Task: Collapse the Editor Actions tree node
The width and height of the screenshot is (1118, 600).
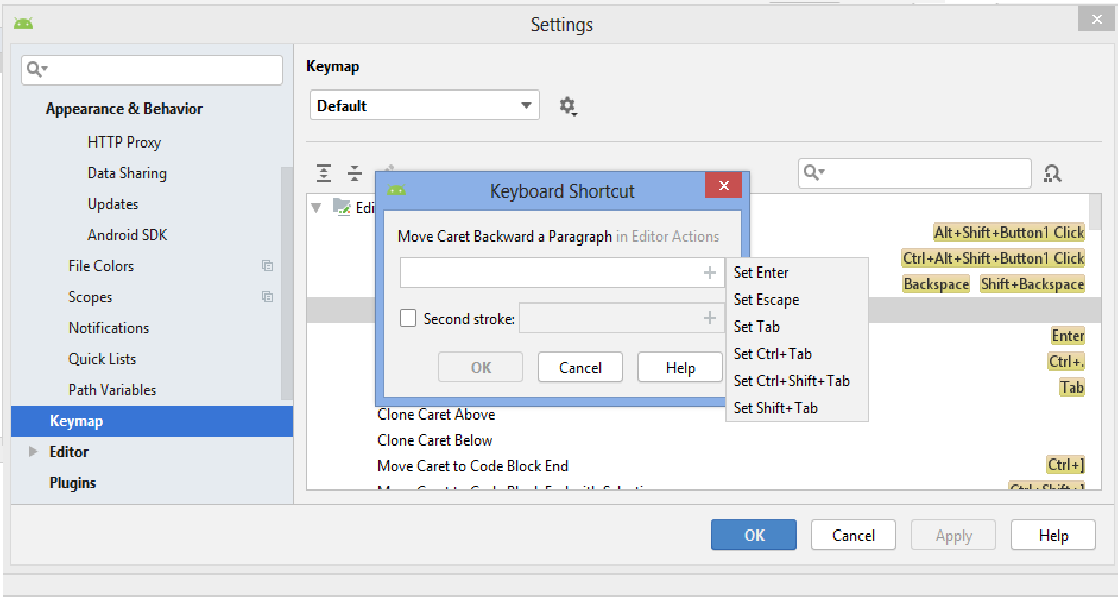Action: click(x=317, y=208)
